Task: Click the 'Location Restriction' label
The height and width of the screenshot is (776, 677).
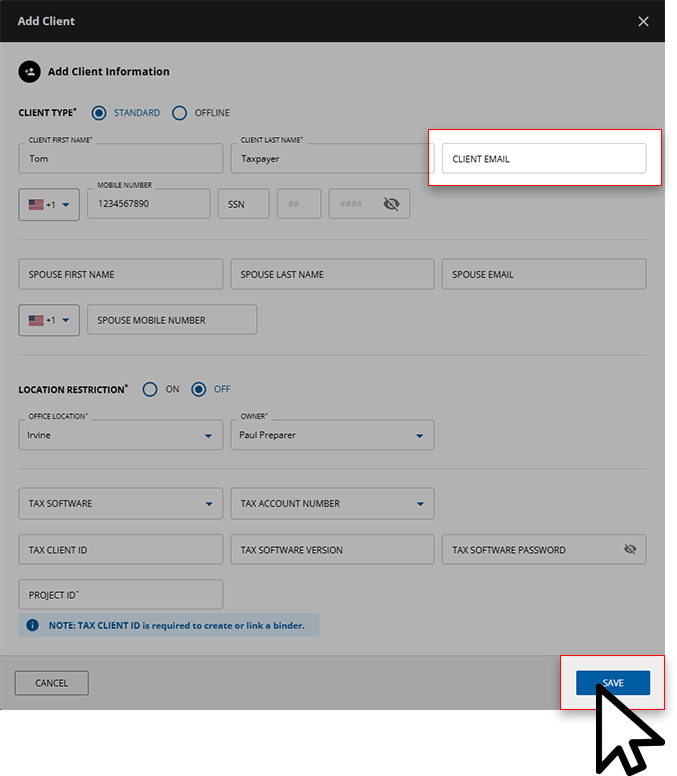Action: pos(73,389)
